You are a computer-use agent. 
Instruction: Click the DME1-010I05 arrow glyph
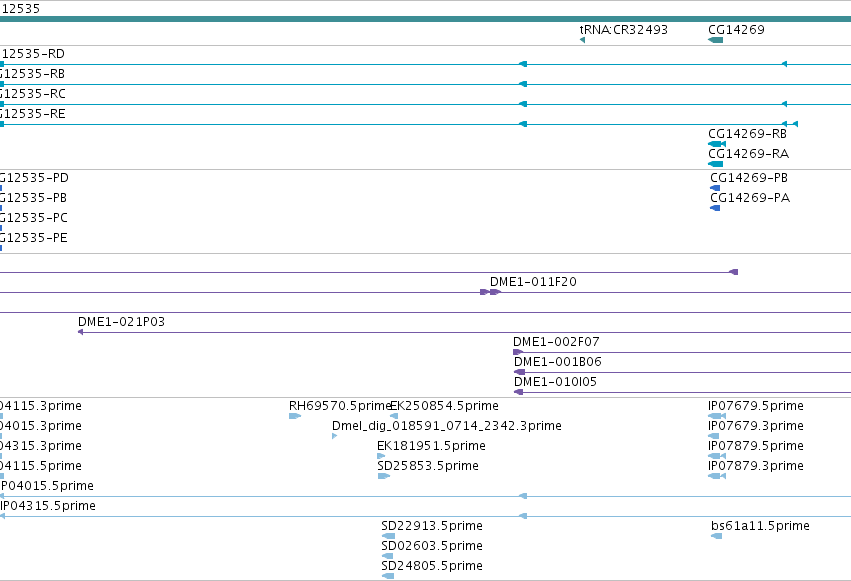point(518,392)
